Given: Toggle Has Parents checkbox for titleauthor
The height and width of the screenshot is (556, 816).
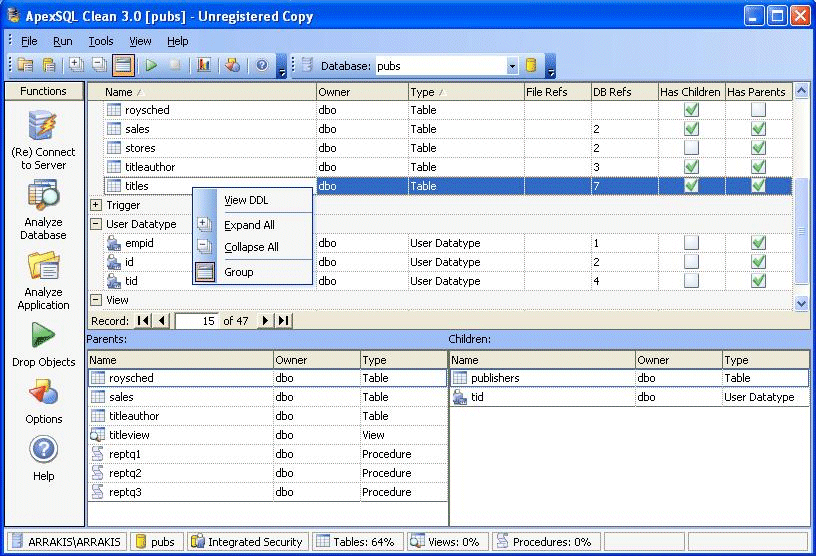Looking at the screenshot, I should [758, 167].
